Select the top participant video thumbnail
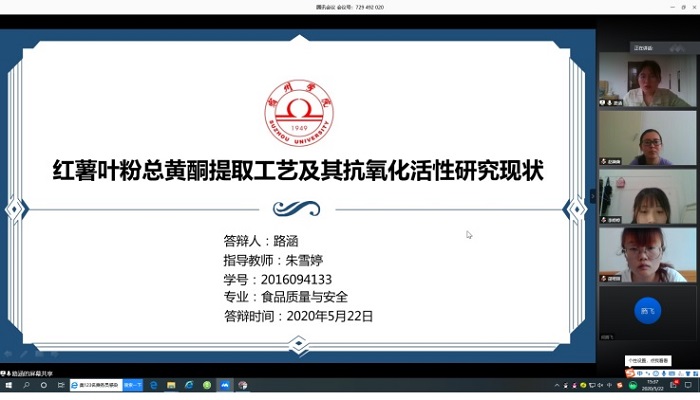Screen dimensions: 700x400 [648, 80]
